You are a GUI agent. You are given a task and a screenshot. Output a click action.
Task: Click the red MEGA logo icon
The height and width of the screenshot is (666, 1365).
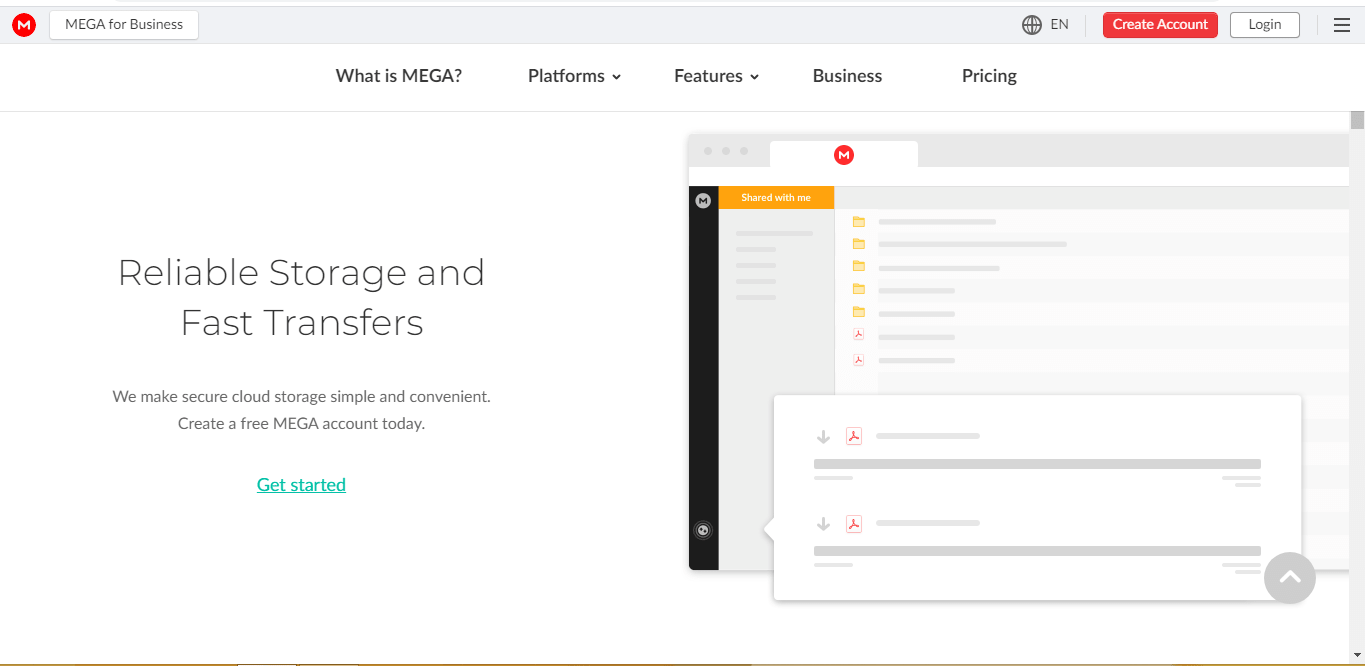pyautogui.click(x=24, y=25)
